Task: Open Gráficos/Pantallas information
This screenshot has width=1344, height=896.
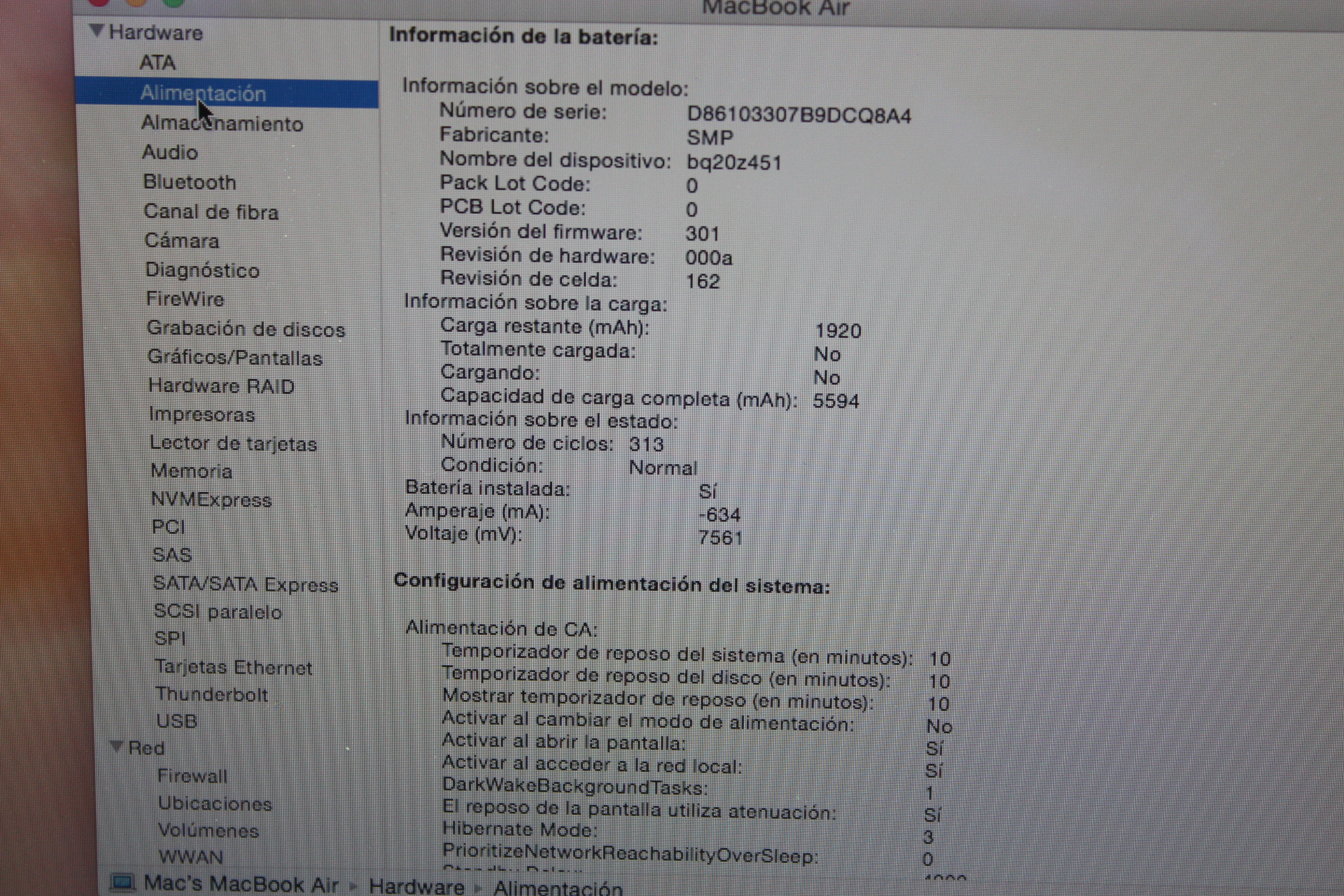Action: (235, 358)
